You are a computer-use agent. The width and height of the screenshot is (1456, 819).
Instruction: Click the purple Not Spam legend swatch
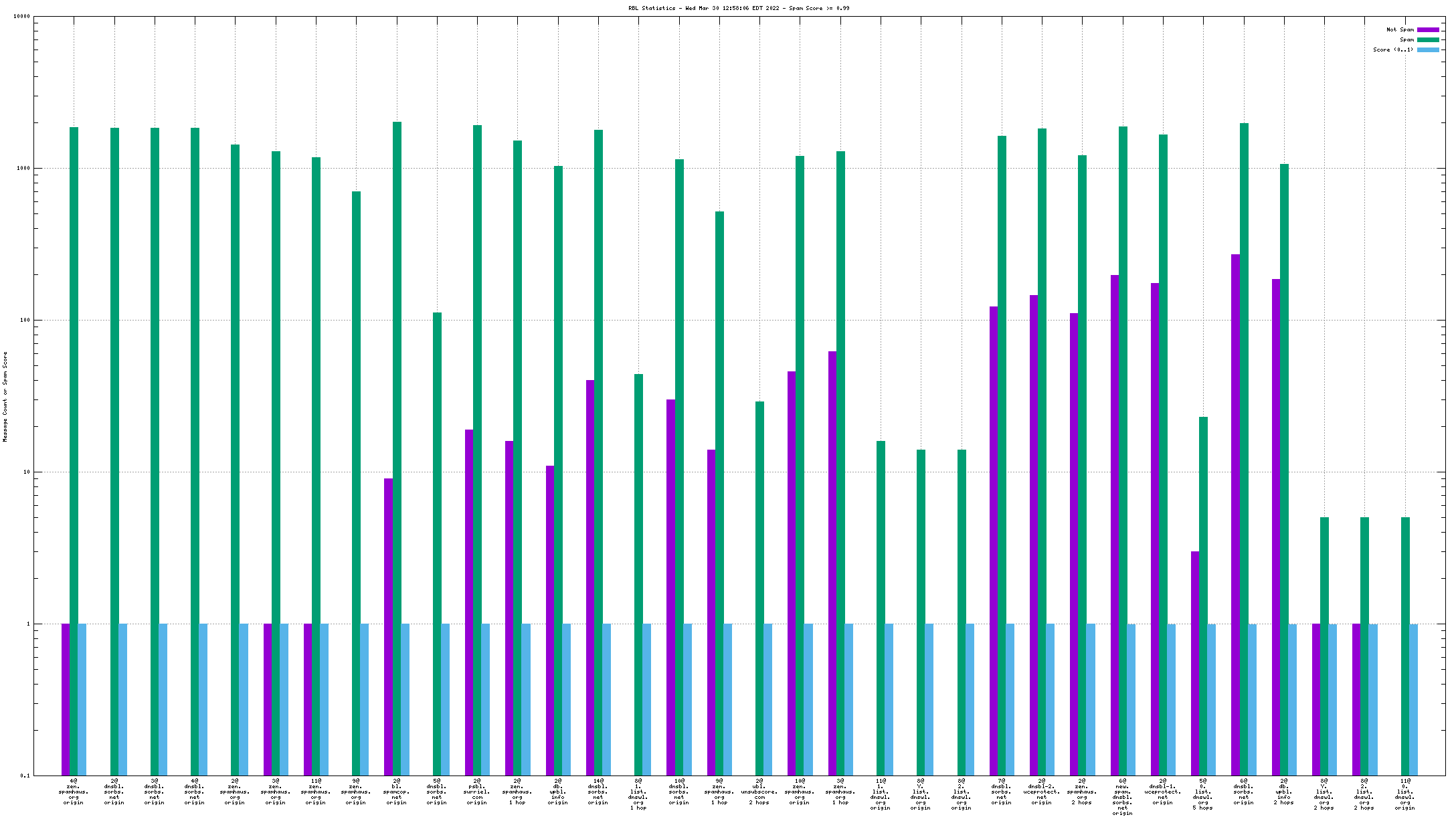[x=1428, y=29]
